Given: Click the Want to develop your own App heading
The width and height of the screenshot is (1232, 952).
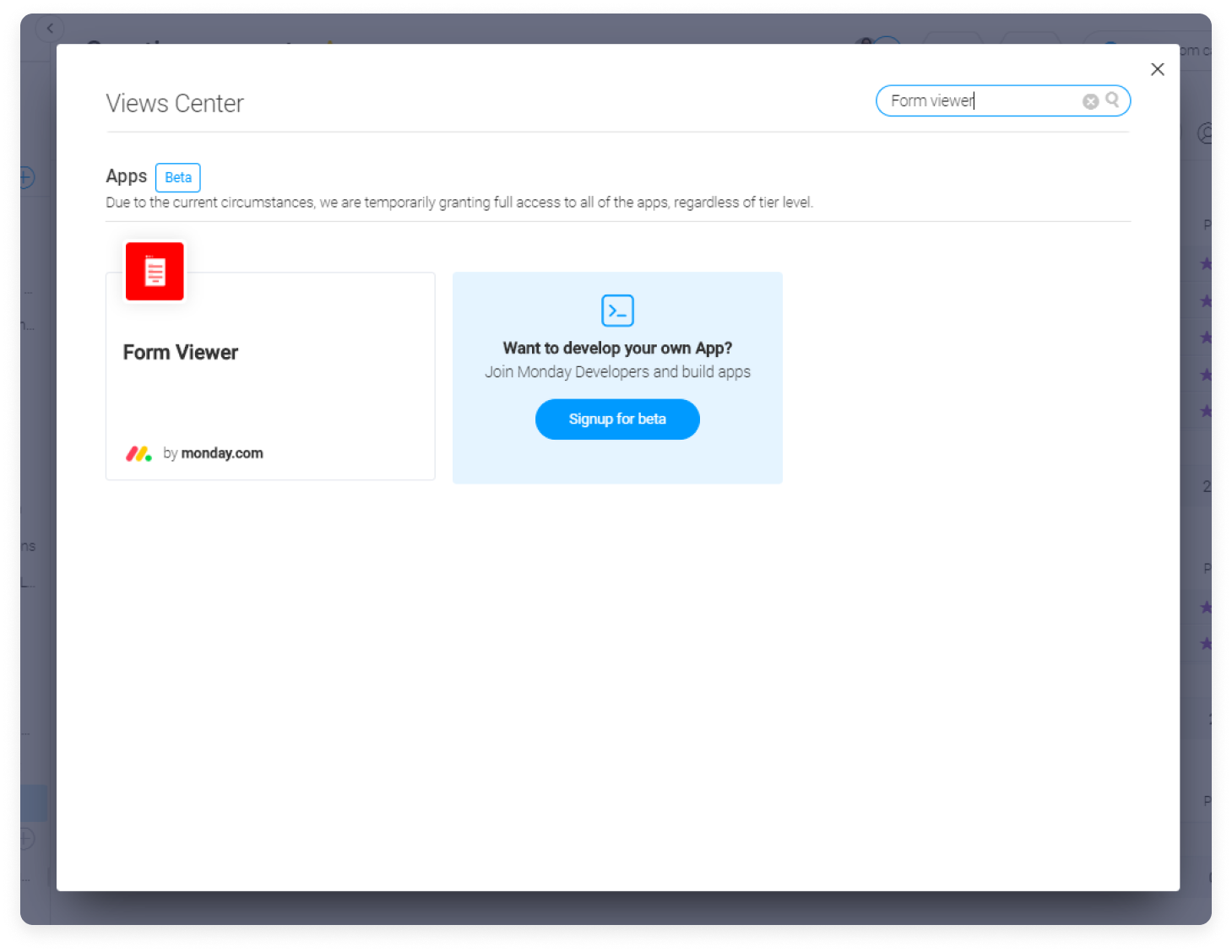Looking at the screenshot, I should (617, 348).
